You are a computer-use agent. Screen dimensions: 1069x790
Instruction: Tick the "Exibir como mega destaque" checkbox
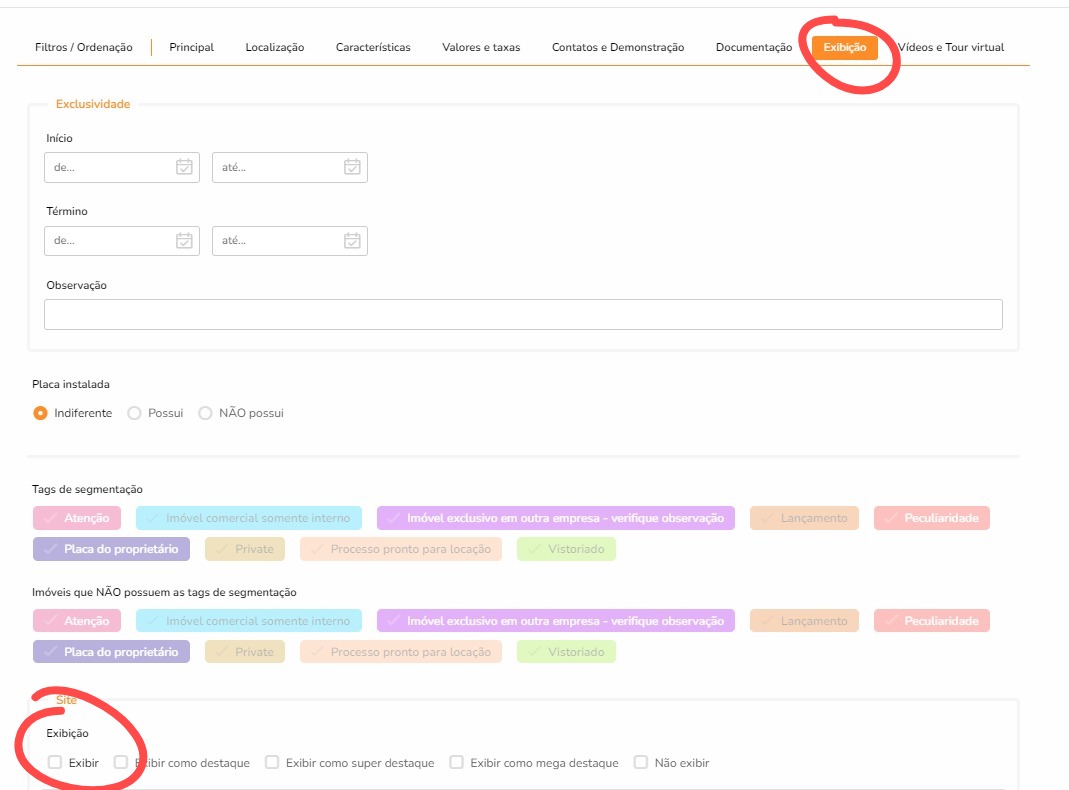click(x=456, y=762)
